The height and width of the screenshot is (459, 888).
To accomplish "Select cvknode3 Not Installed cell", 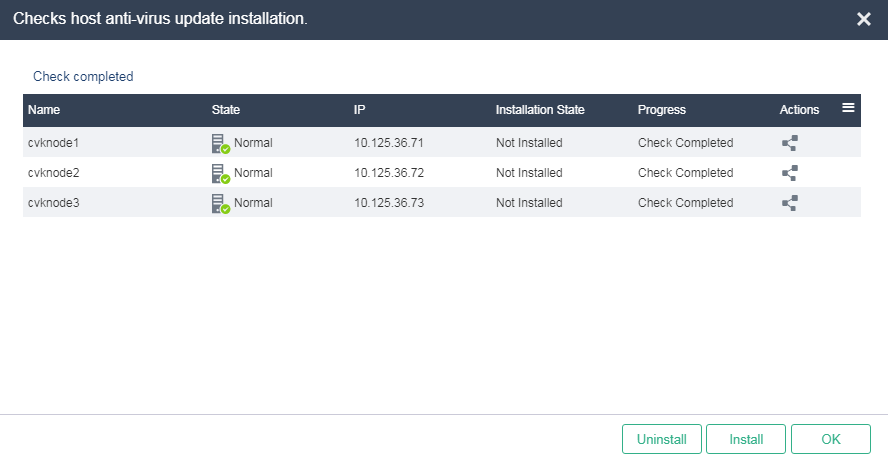I will click(529, 203).
